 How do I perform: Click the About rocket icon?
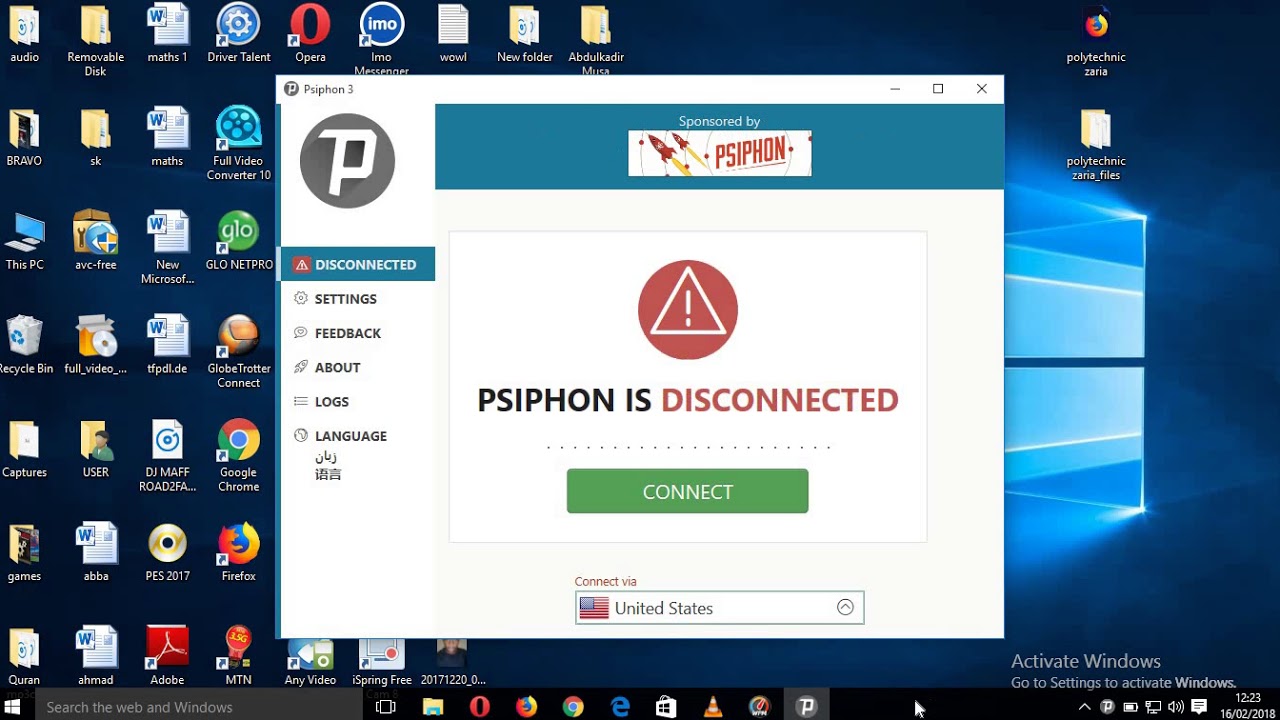(301, 367)
